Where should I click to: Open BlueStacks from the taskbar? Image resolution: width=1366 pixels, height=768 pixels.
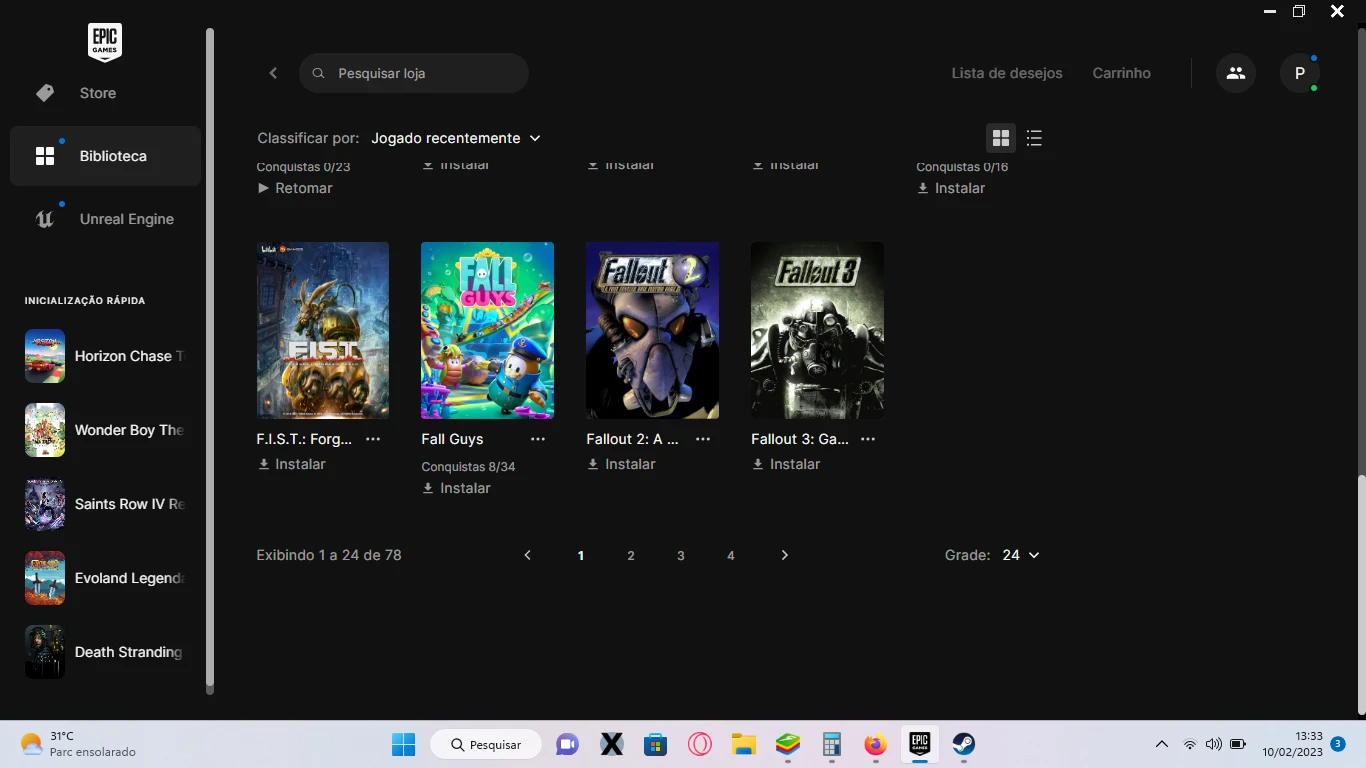pos(788,744)
